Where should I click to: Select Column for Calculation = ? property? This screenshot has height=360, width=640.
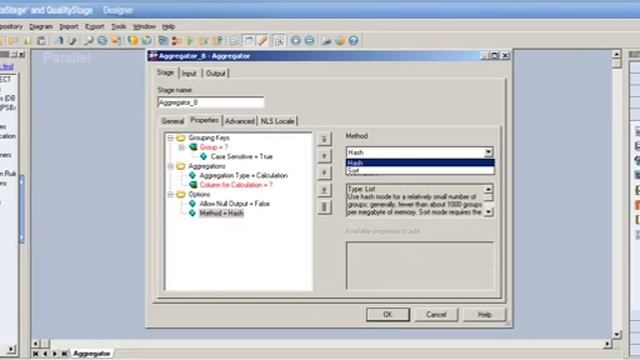tap(236, 185)
